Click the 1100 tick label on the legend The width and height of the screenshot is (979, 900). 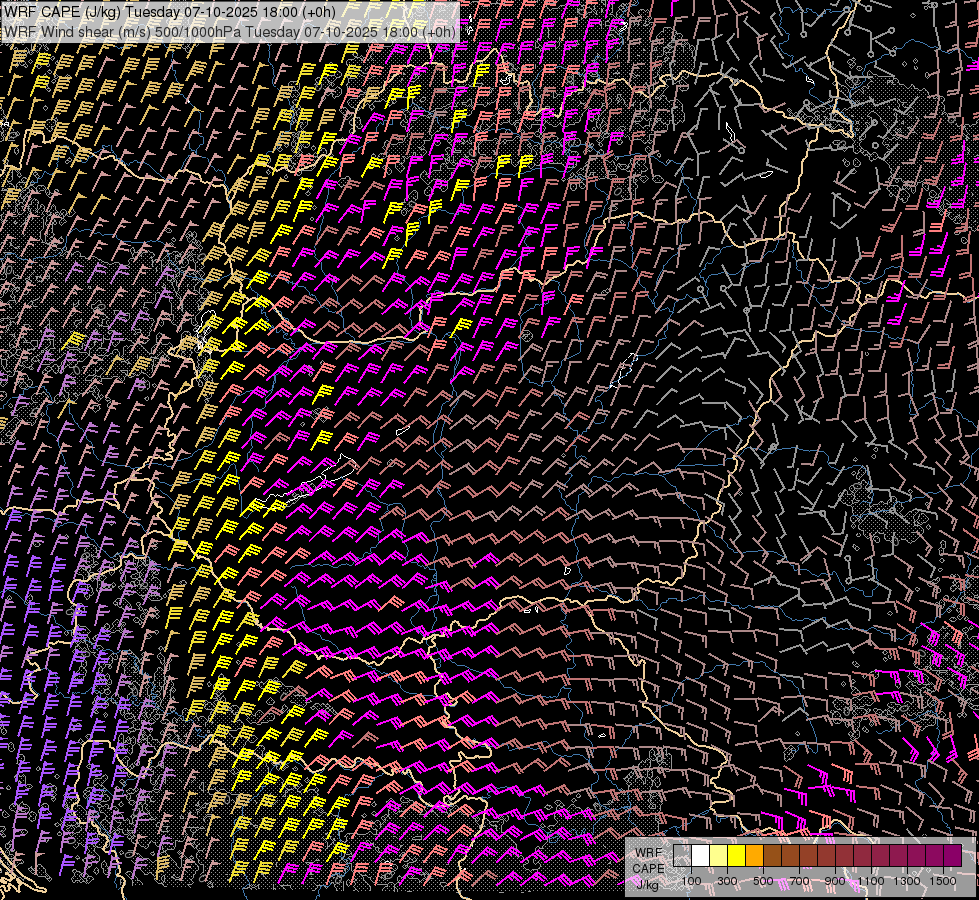tap(871, 881)
